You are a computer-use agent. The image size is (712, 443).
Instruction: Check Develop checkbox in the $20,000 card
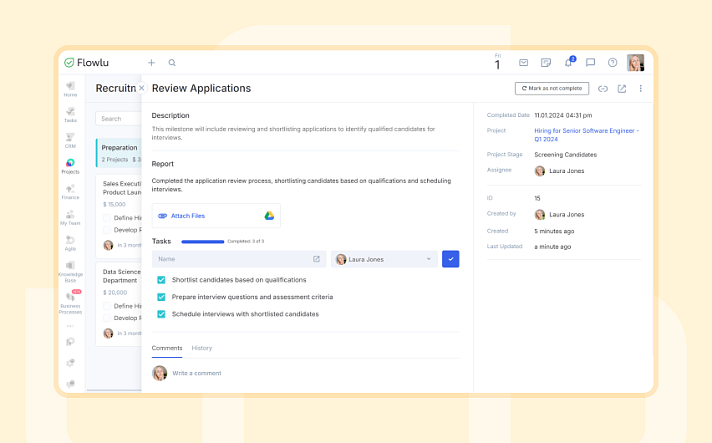(107, 318)
